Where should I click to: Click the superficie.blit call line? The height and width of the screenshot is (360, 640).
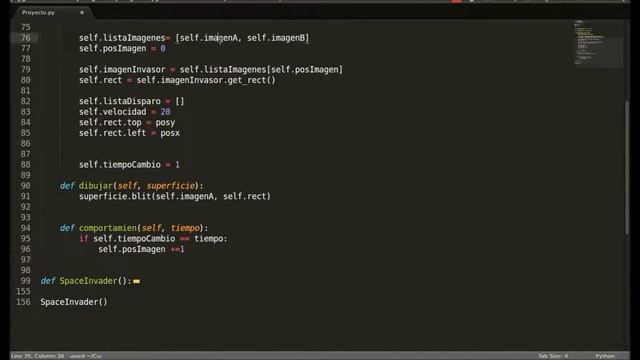[175, 196]
